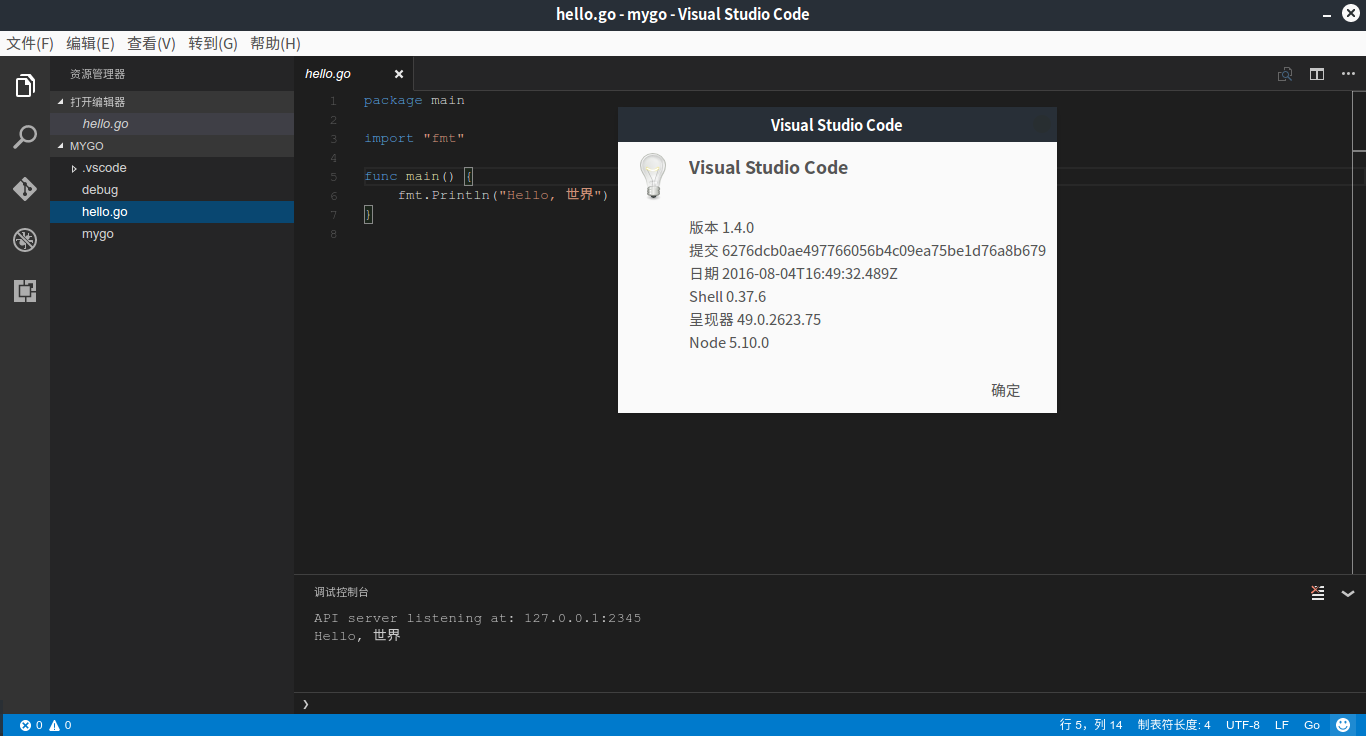The height and width of the screenshot is (736, 1366).
Task: Click the 调试控制台 panel title
Action: coord(341,592)
